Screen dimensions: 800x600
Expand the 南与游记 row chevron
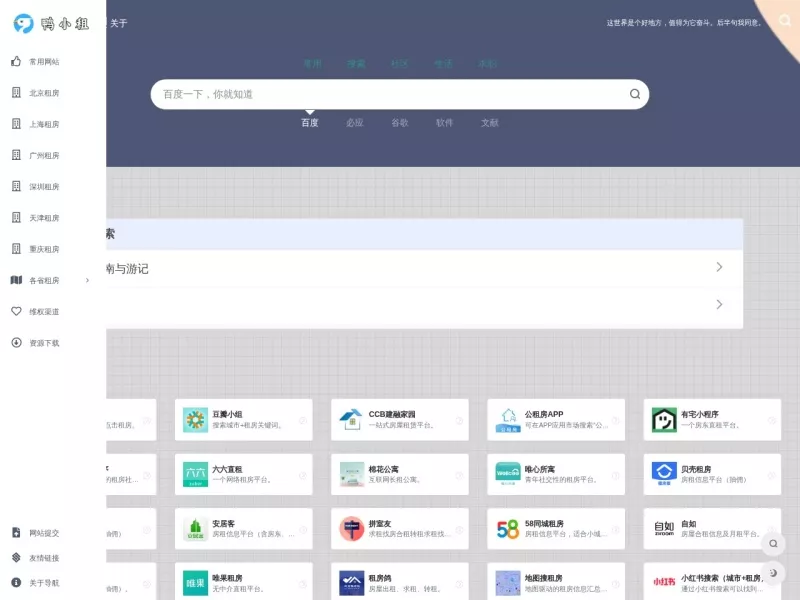[x=719, y=267]
